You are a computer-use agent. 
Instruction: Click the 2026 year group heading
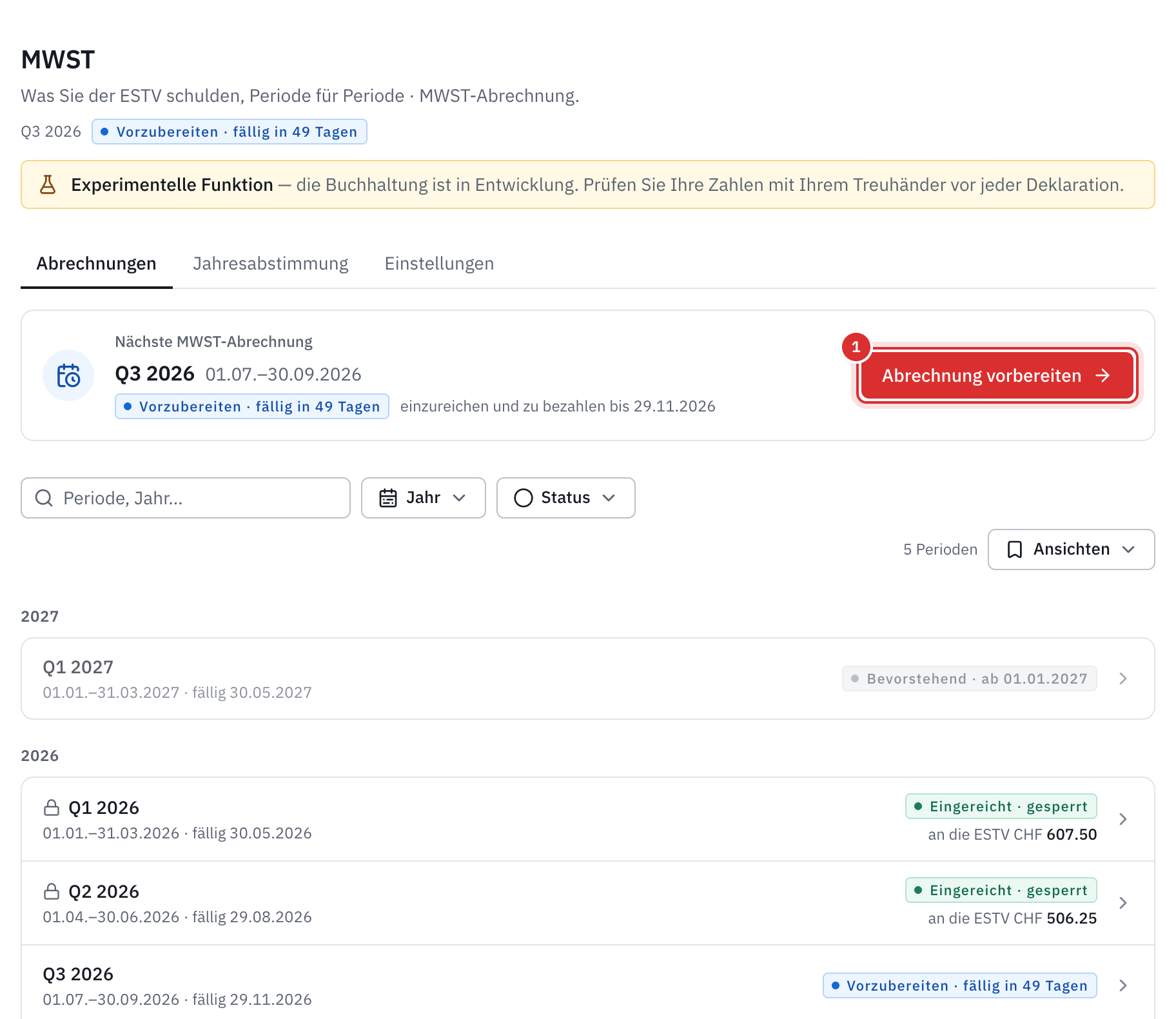point(40,756)
